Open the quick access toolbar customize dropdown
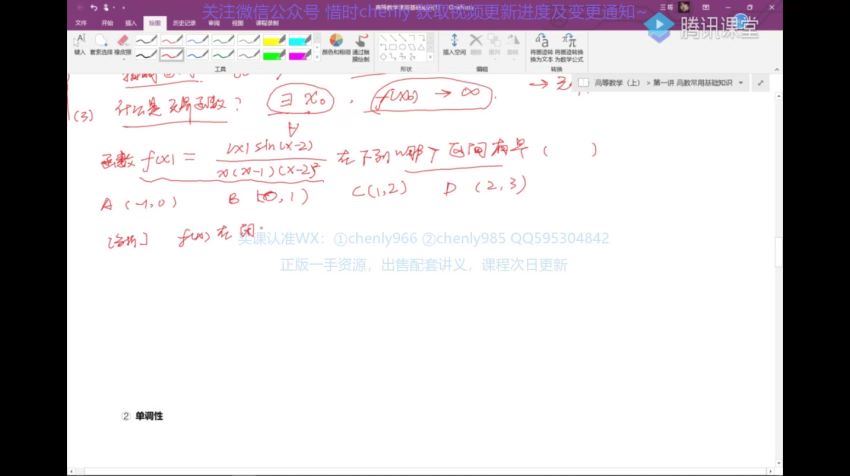The width and height of the screenshot is (850, 476). 124,8
